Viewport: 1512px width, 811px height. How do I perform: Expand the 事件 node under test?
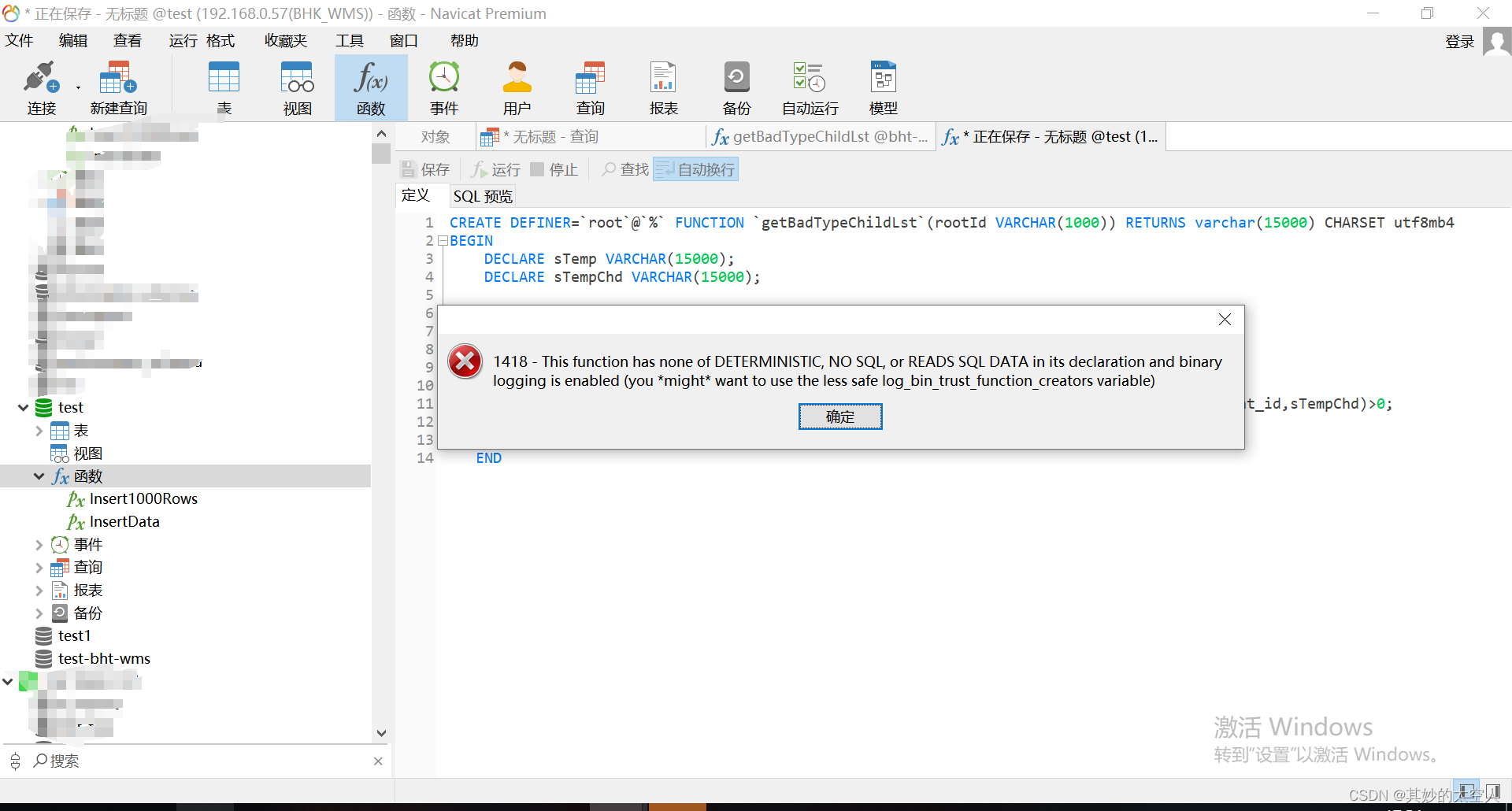[39, 544]
